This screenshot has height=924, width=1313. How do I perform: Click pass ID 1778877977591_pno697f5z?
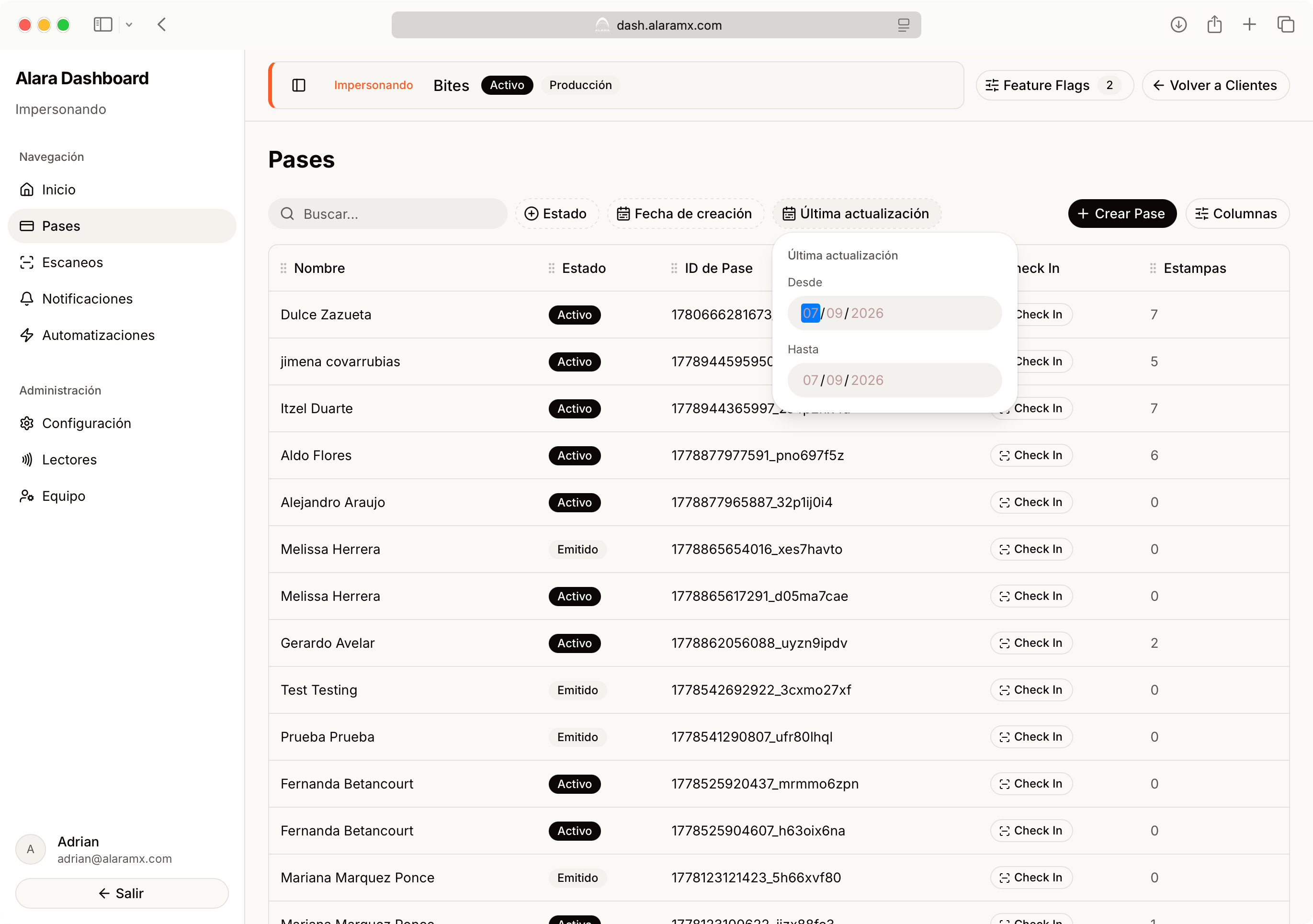[758, 455]
